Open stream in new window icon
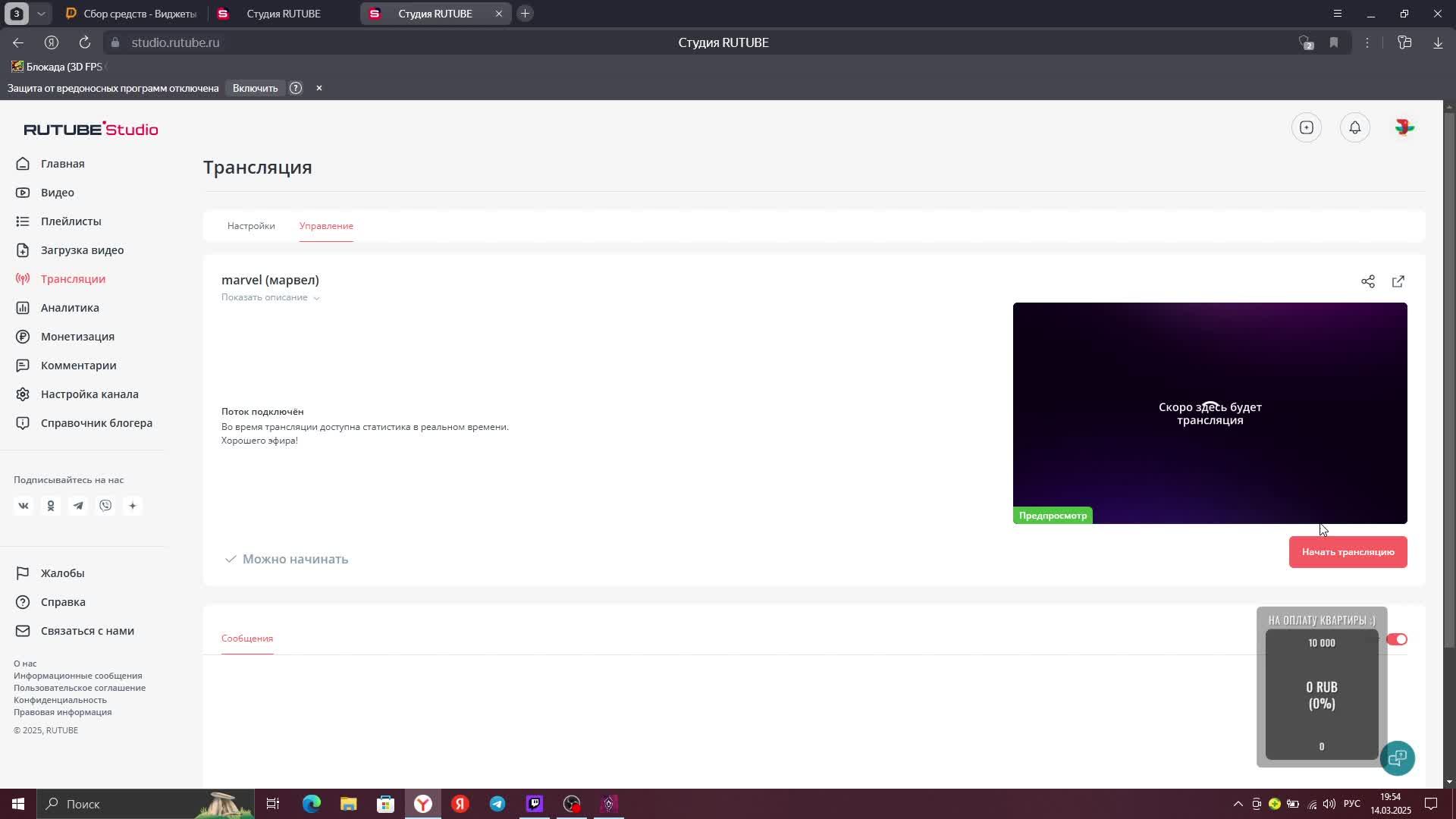Viewport: 1456px width, 819px height. point(1398,281)
